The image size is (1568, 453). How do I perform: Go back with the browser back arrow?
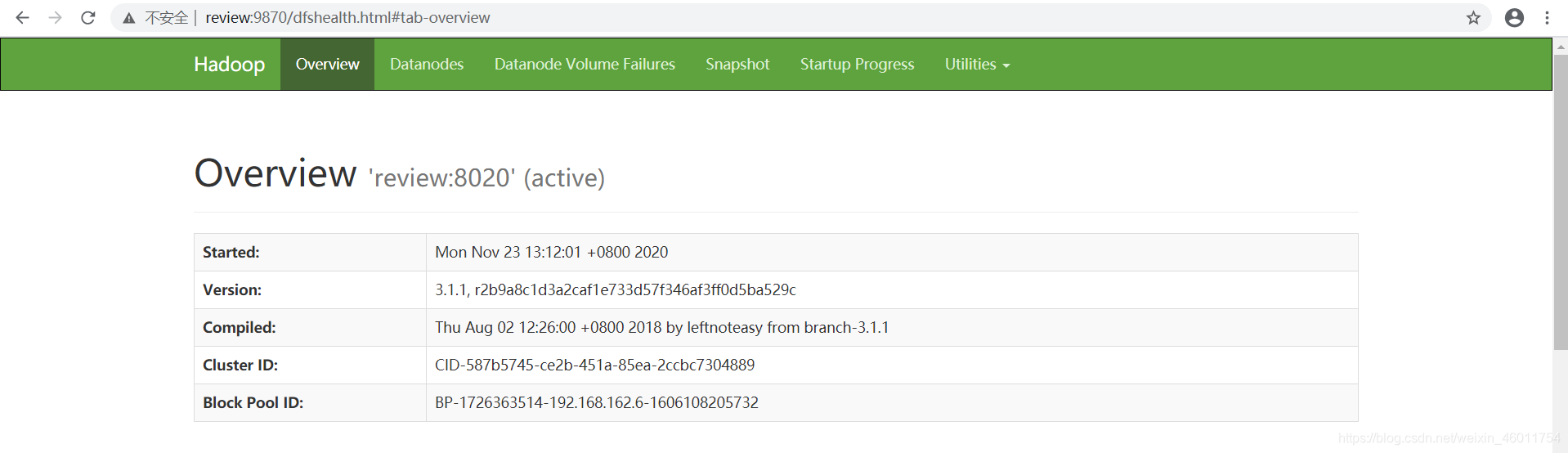tap(22, 17)
